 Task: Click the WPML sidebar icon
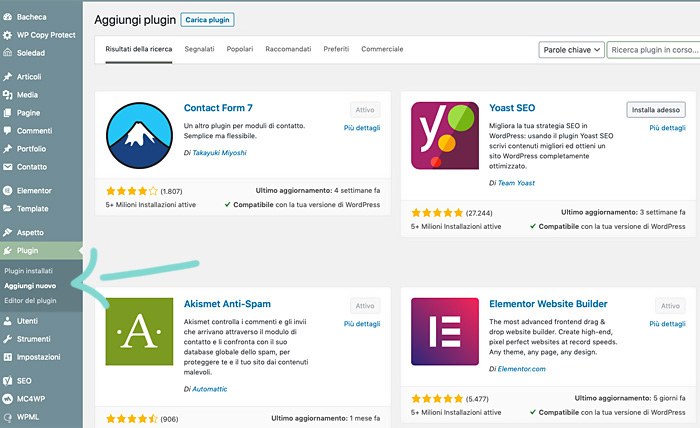pos(8,417)
